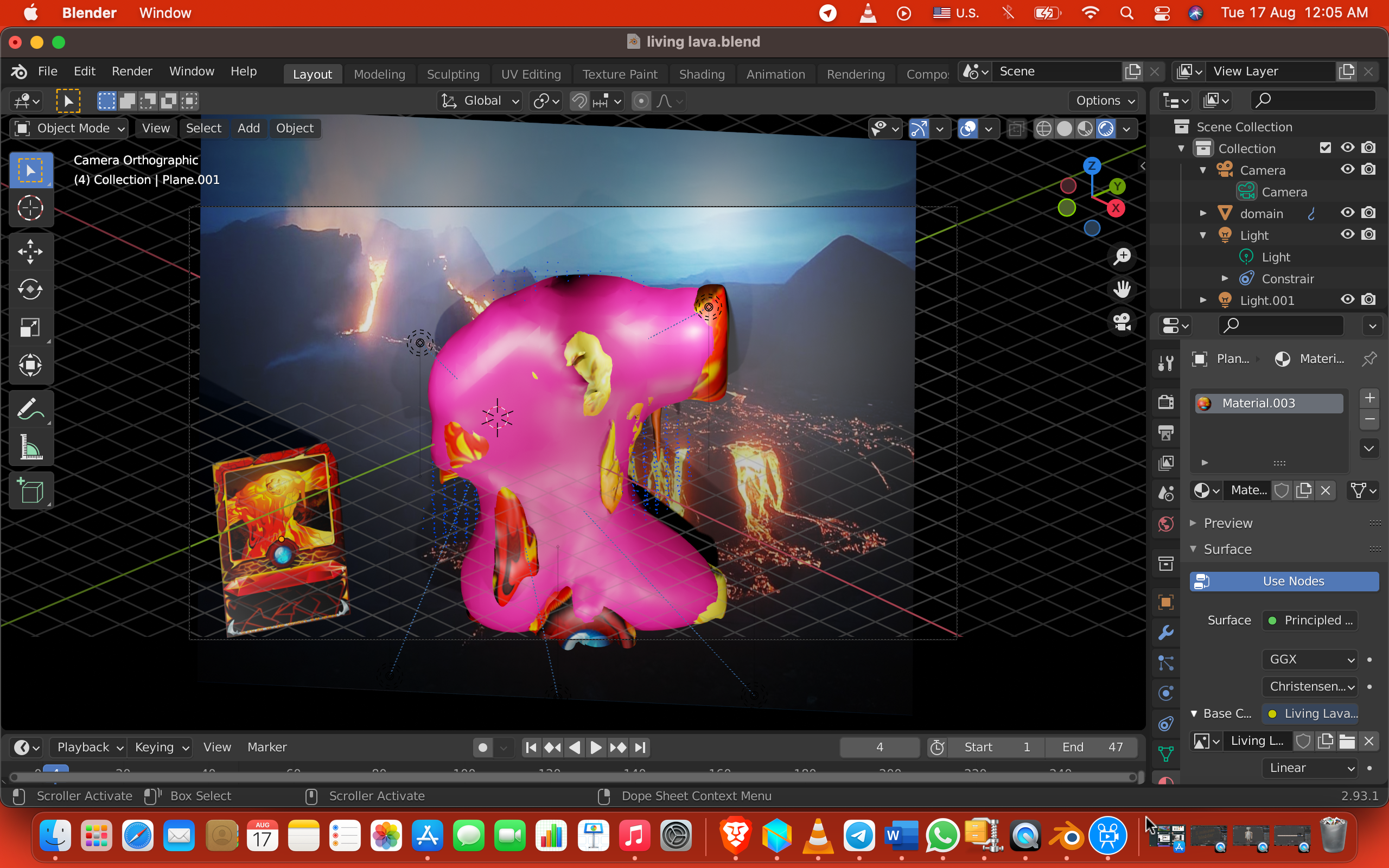Select the Annotate tool
Viewport: 1389px width, 868px height.
[30, 409]
